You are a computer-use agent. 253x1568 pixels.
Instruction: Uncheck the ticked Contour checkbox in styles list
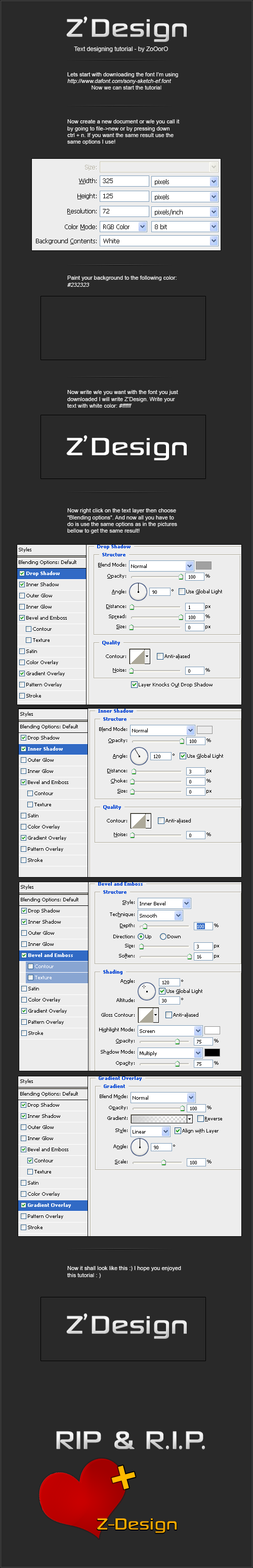30,1160
